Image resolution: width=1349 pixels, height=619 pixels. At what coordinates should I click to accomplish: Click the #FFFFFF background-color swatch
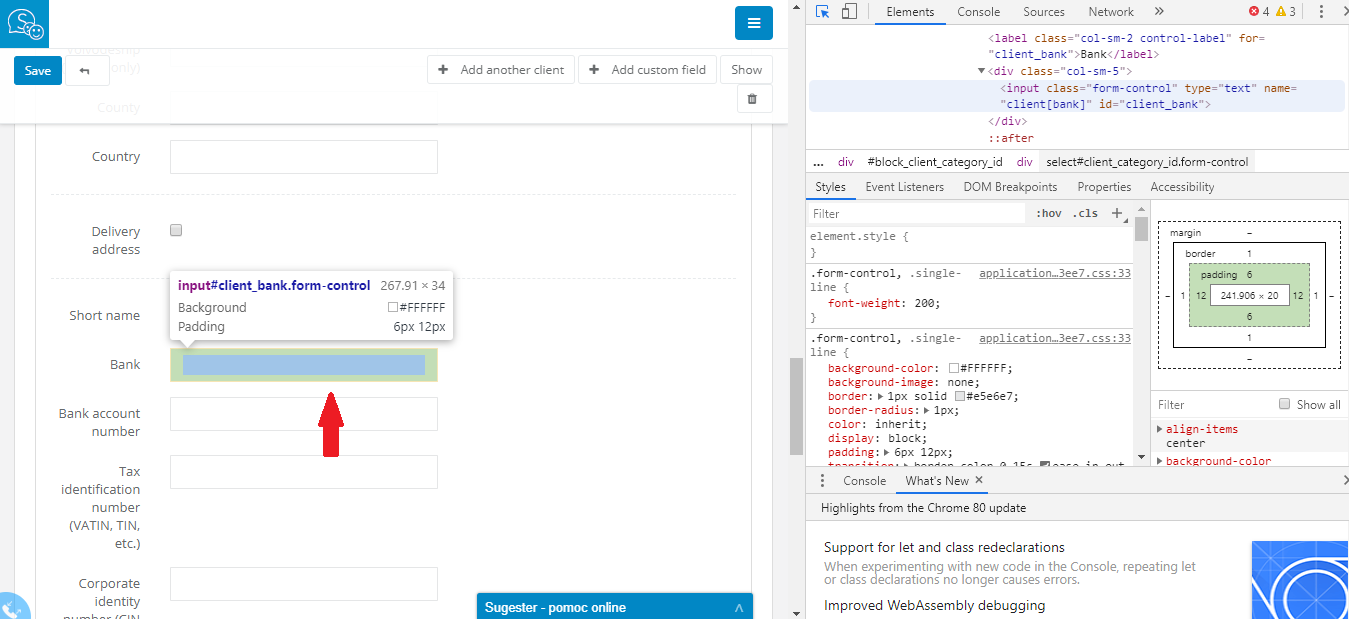point(955,368)
